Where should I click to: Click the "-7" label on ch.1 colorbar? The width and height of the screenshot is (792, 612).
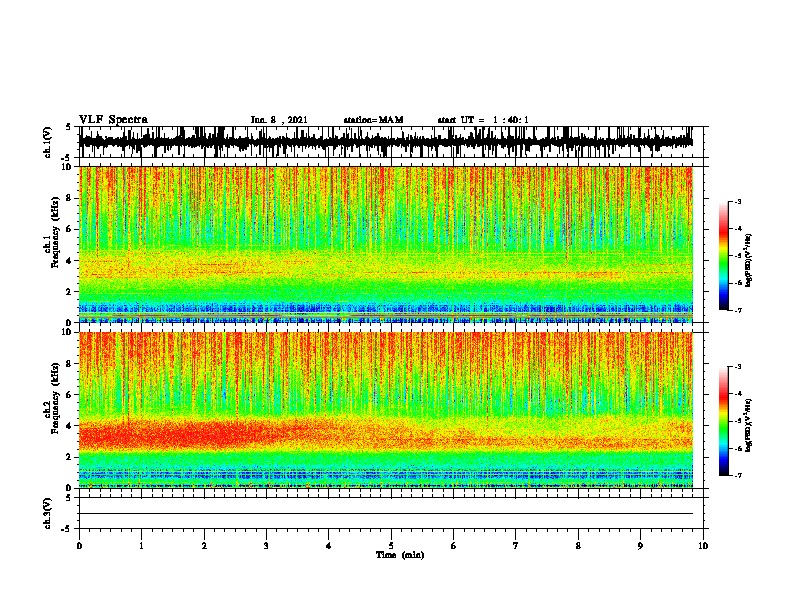click(x=738, y=310)
